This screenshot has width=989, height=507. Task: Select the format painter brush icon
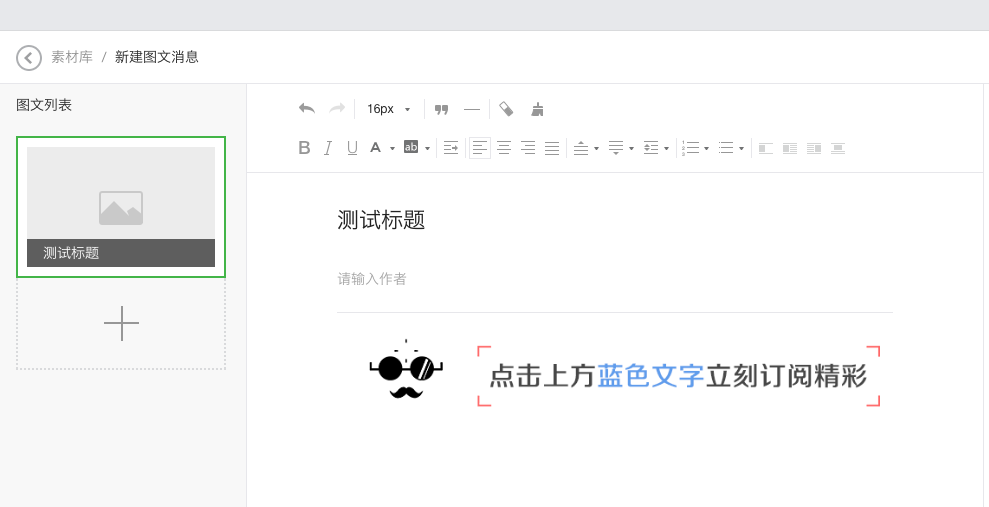(506, 109)
